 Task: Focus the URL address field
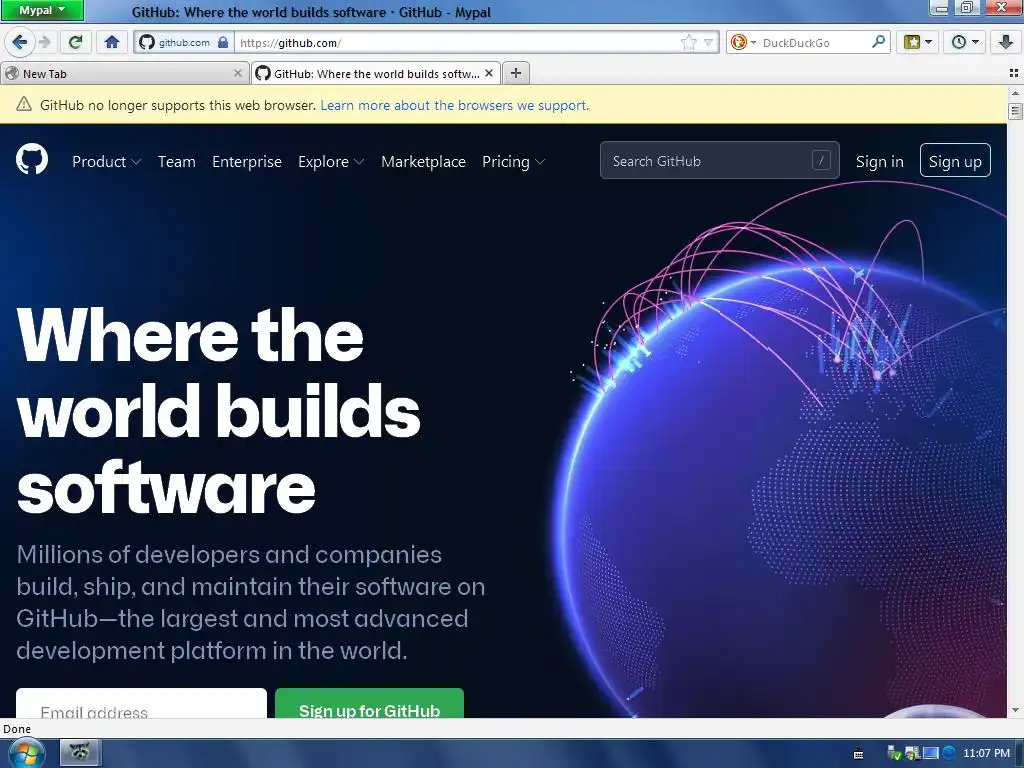point(457,42)
